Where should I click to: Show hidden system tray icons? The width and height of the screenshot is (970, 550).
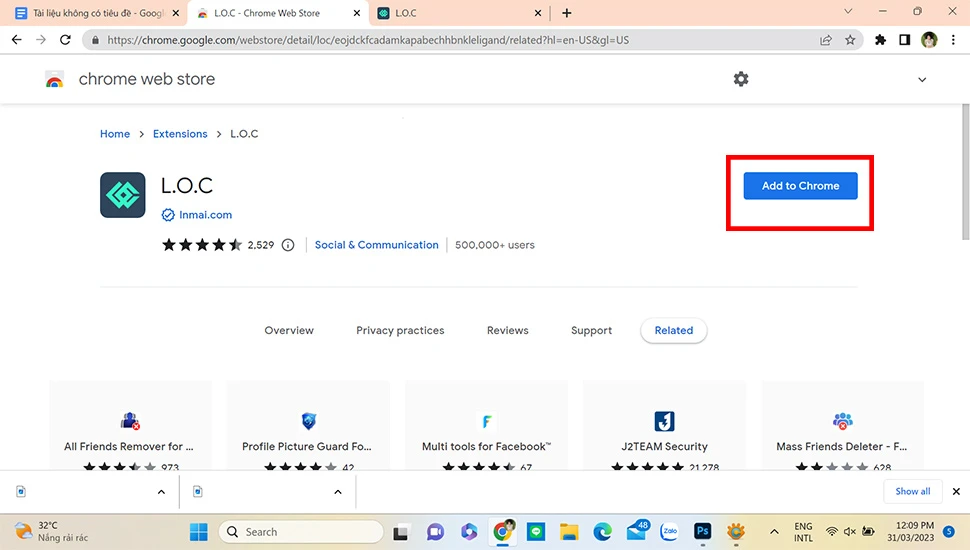point(774,531)
